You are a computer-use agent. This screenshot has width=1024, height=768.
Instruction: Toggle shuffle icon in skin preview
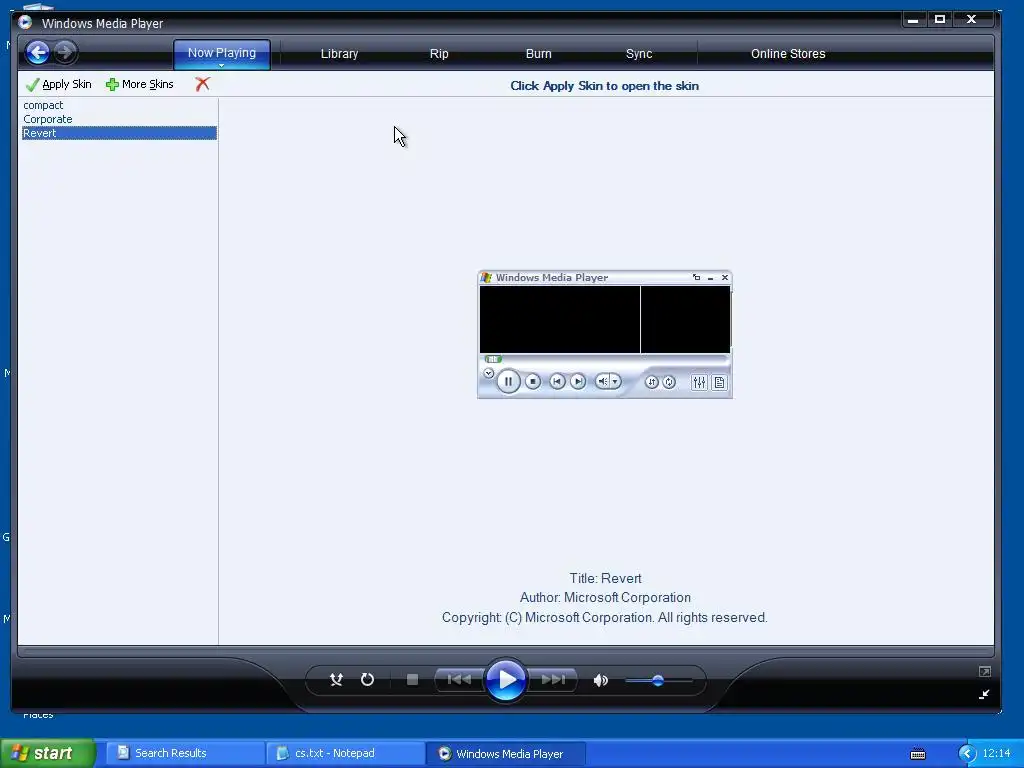point(651,382)
